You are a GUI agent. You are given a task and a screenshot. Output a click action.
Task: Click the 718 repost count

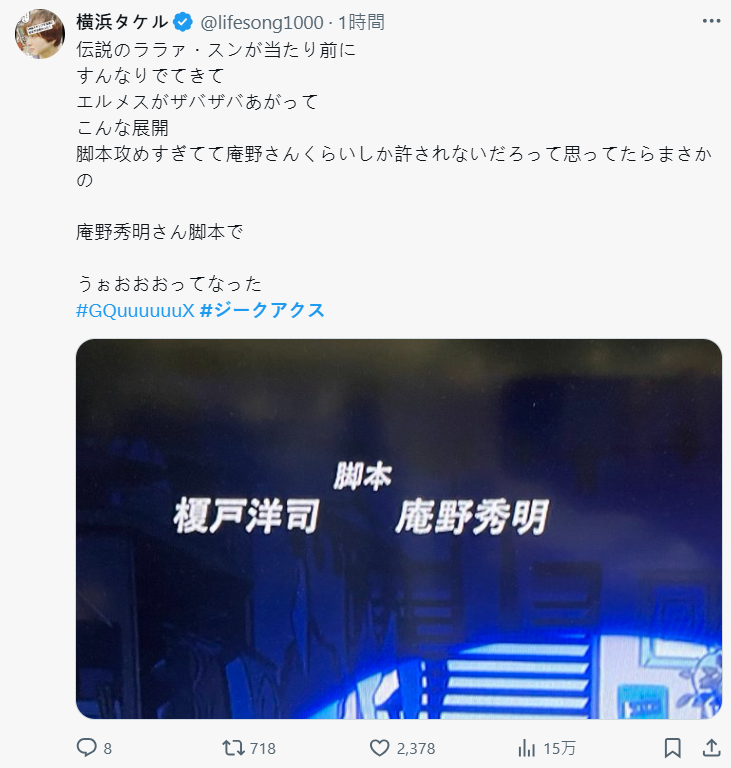(x=263, y=748)
